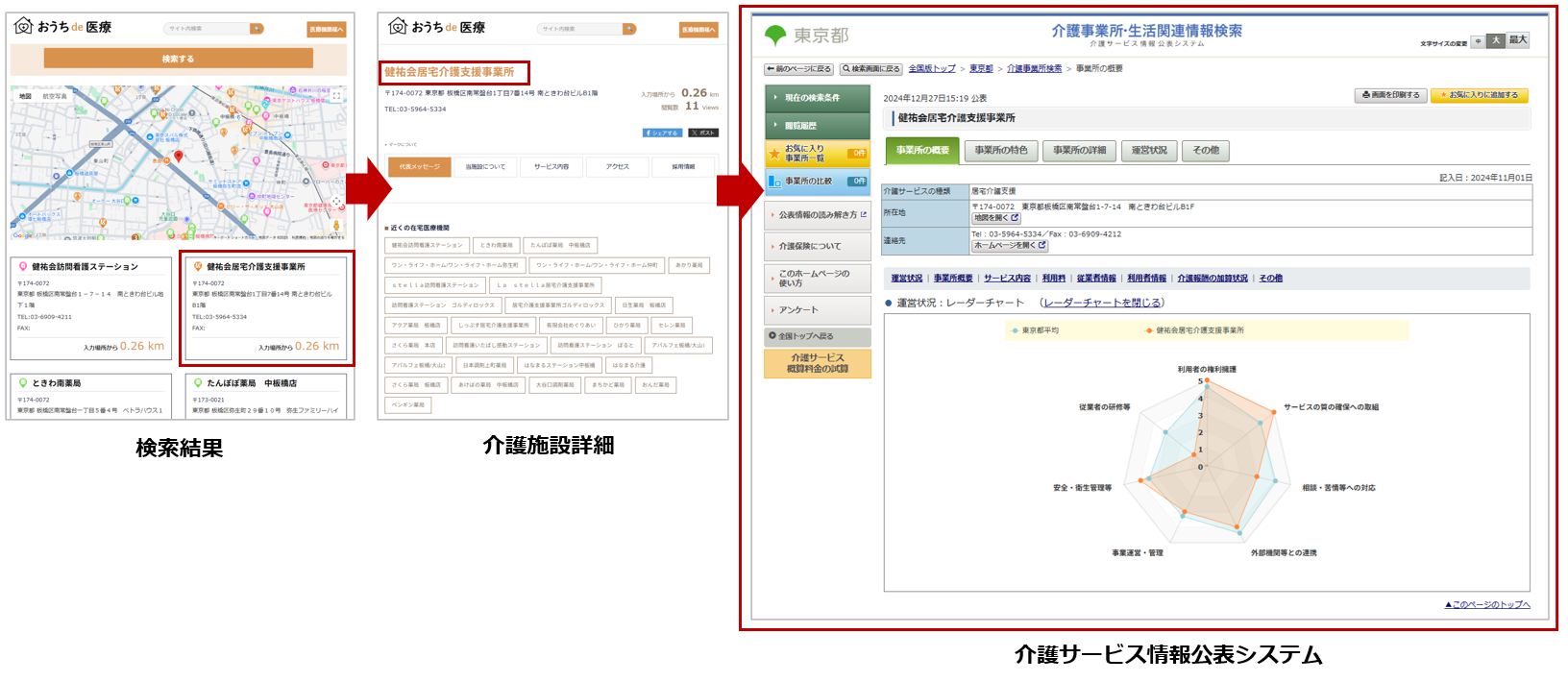Click the Facebook シェアする button
The height and width of the screenshot is (682, 1568).
click(662, 133)
